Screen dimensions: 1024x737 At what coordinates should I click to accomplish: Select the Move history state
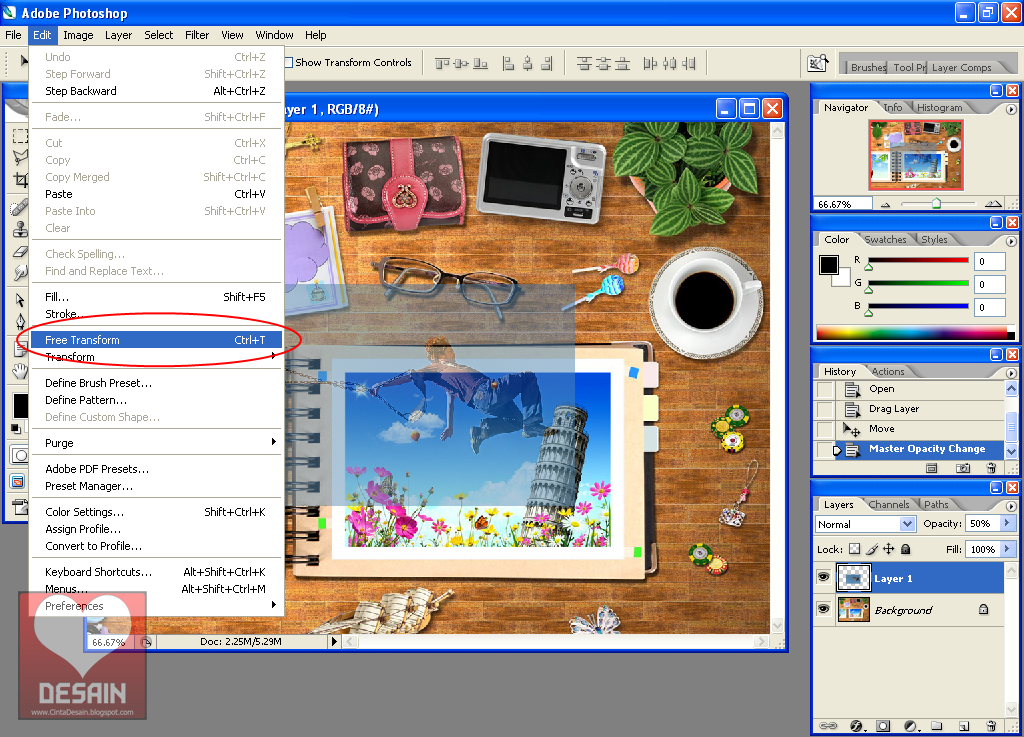[920, 429]
